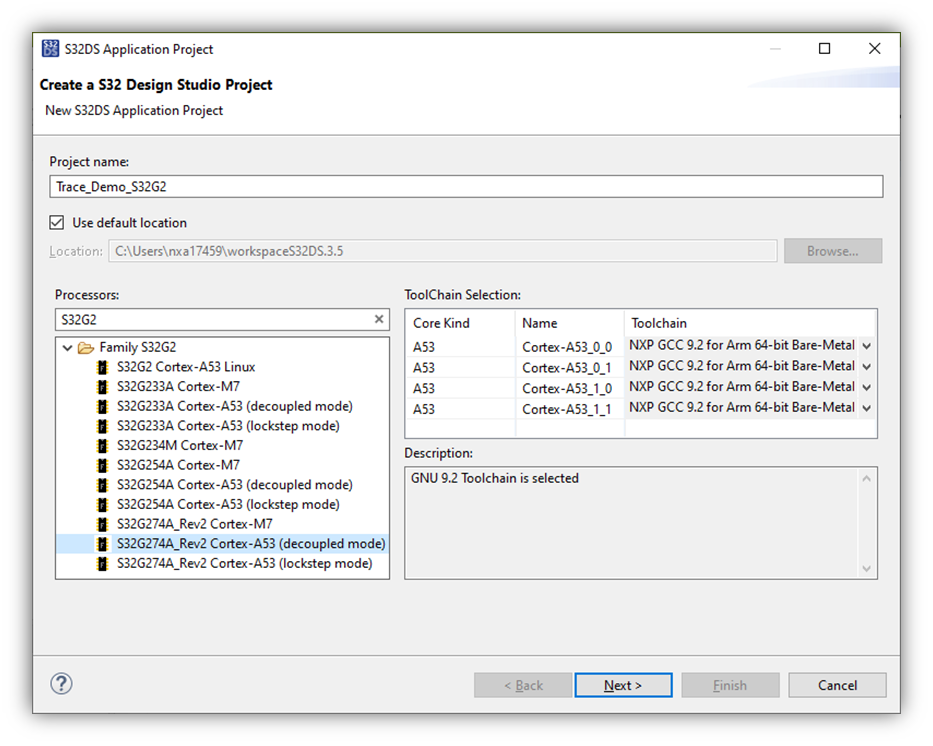Click the S32G233A Cortex-M7 chip icon
This screenshot has width=933, height=746.
click(x=100, y=387)
